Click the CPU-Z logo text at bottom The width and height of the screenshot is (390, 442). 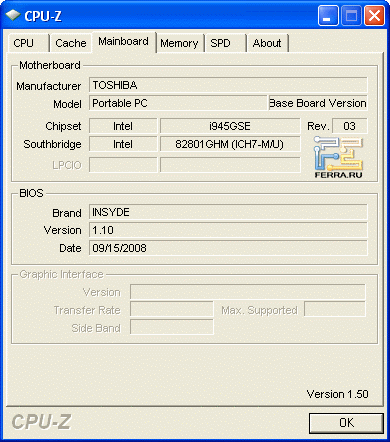(x=41, y=422)
